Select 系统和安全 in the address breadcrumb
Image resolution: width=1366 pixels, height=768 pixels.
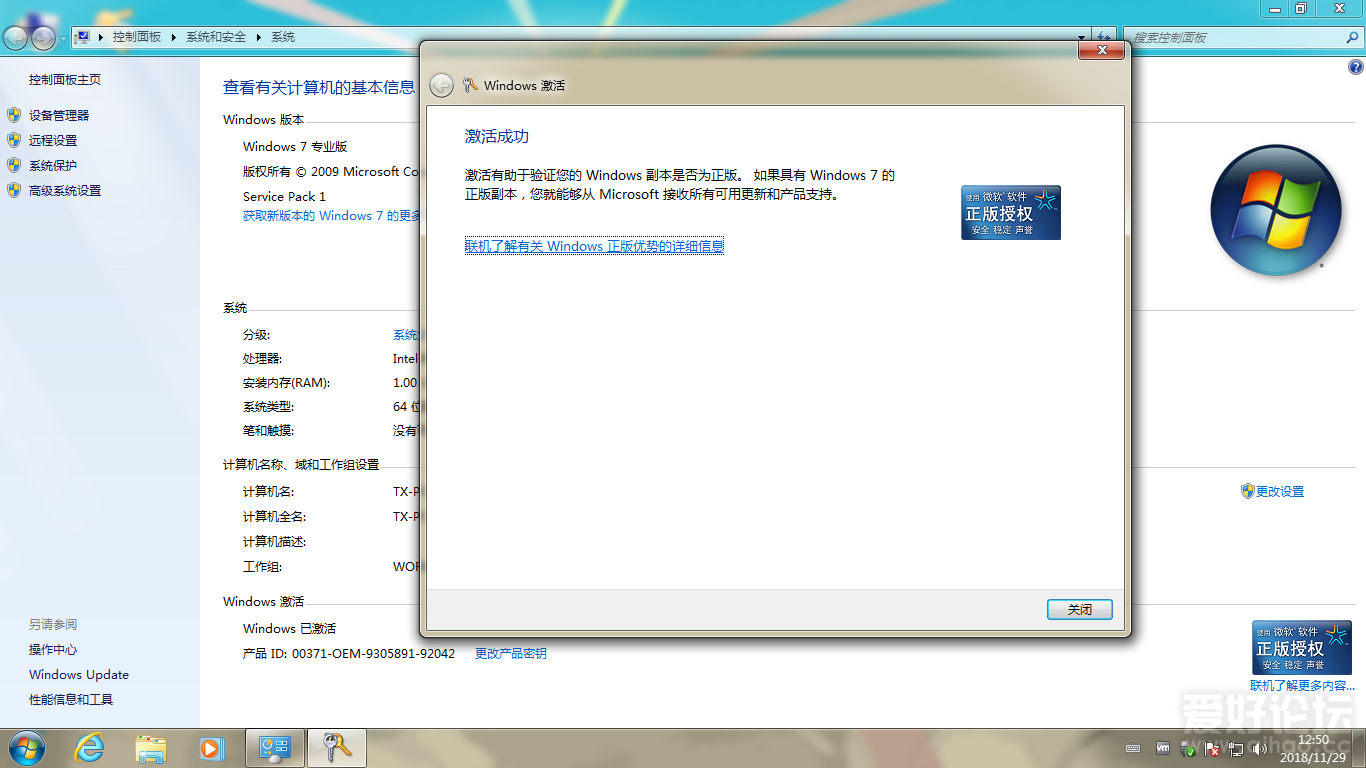216,36
